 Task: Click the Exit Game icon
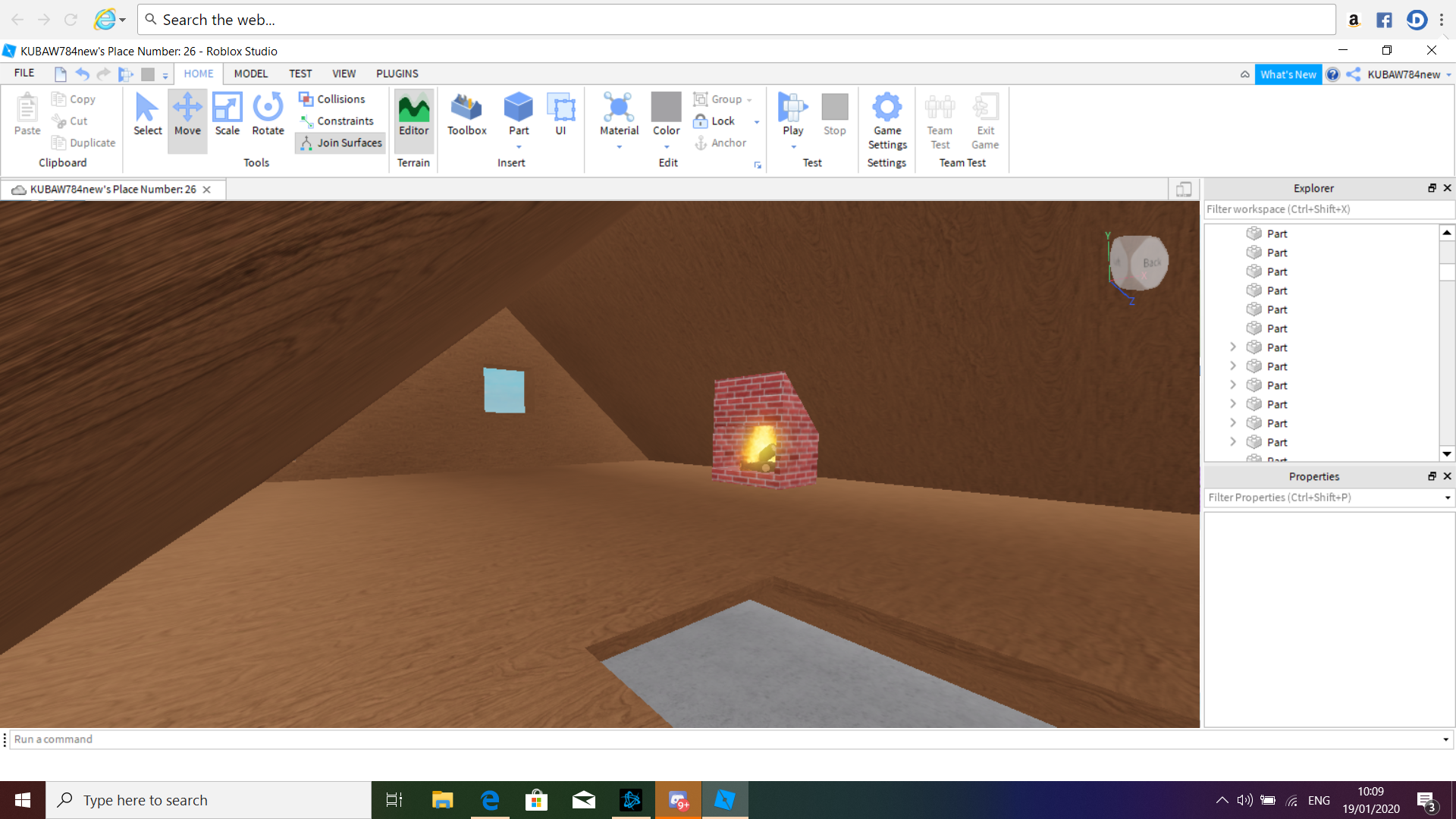tap(985, 121)
